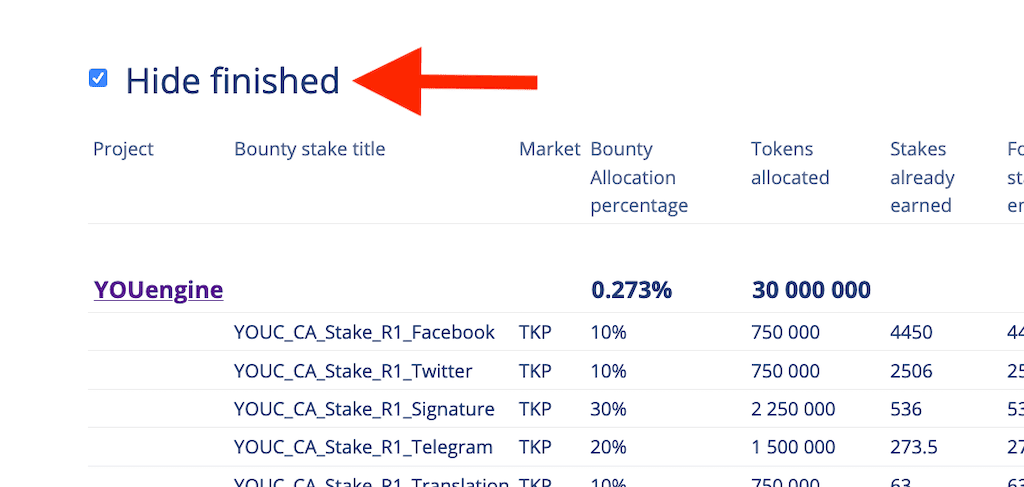Viewport: 1024px width, 487px height.
Task: Click the Bounty Allocation percentage header
Action: tap(639, 177)
